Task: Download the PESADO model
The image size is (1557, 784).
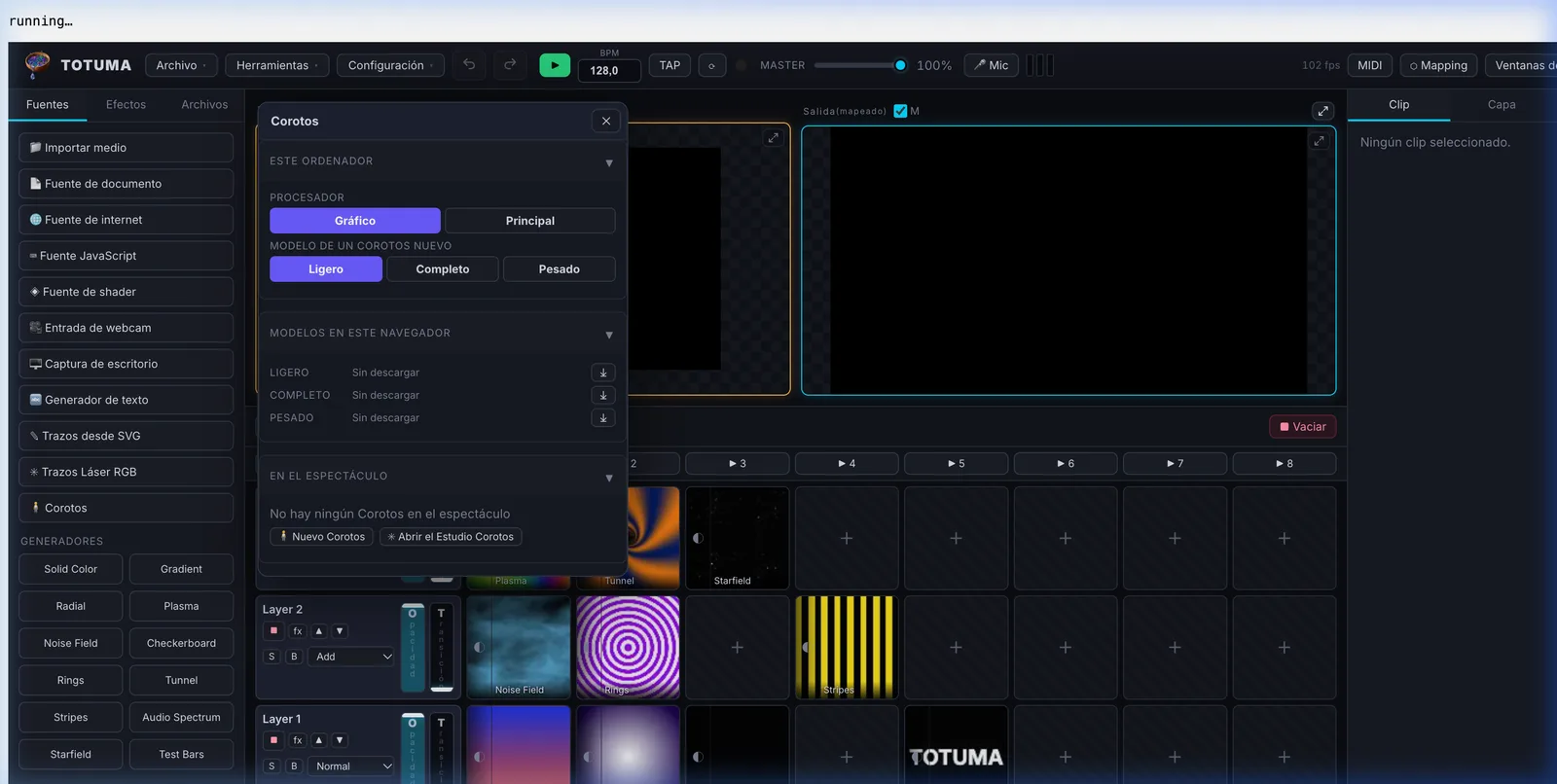Action: [603, 417]
